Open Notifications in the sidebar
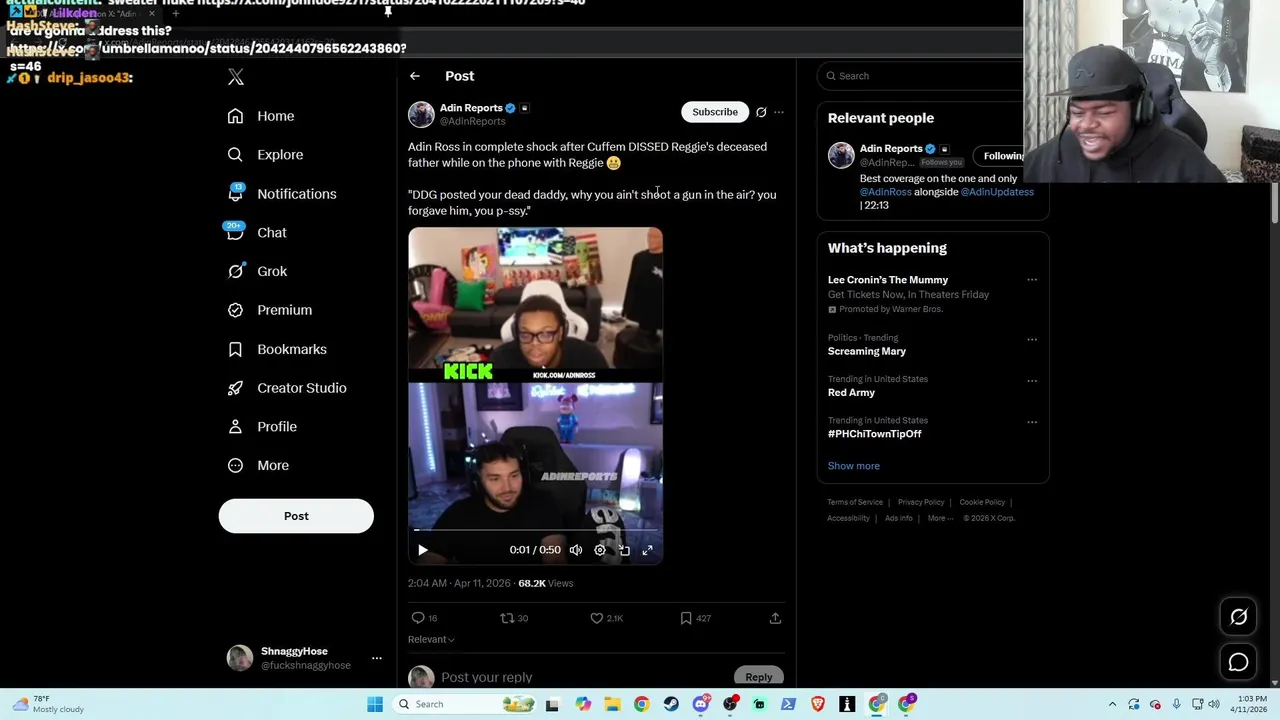The image size is (1280, 720). click(x=282, y=194)
